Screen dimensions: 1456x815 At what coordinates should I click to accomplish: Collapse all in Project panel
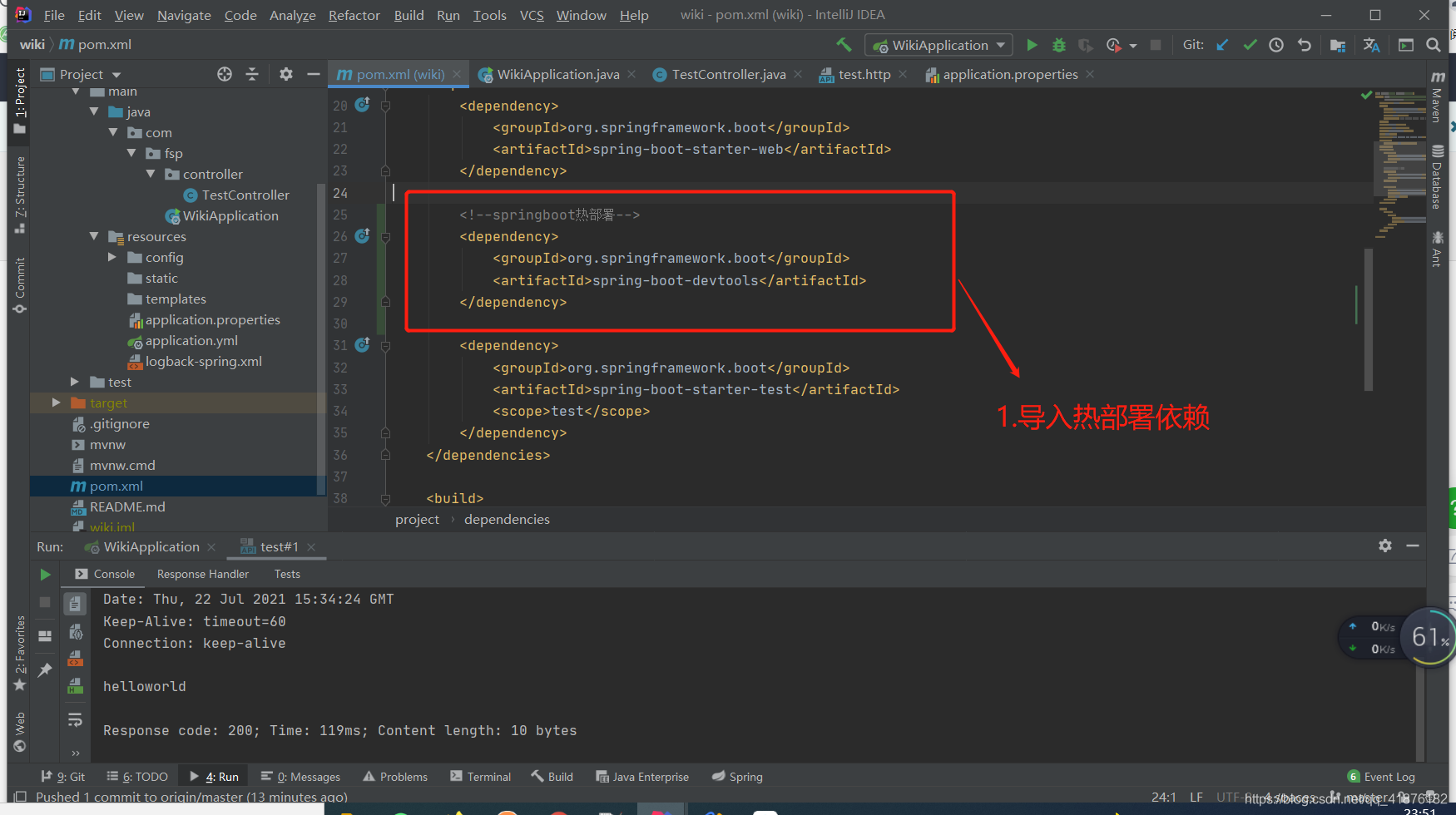click(x=252, y=74)
